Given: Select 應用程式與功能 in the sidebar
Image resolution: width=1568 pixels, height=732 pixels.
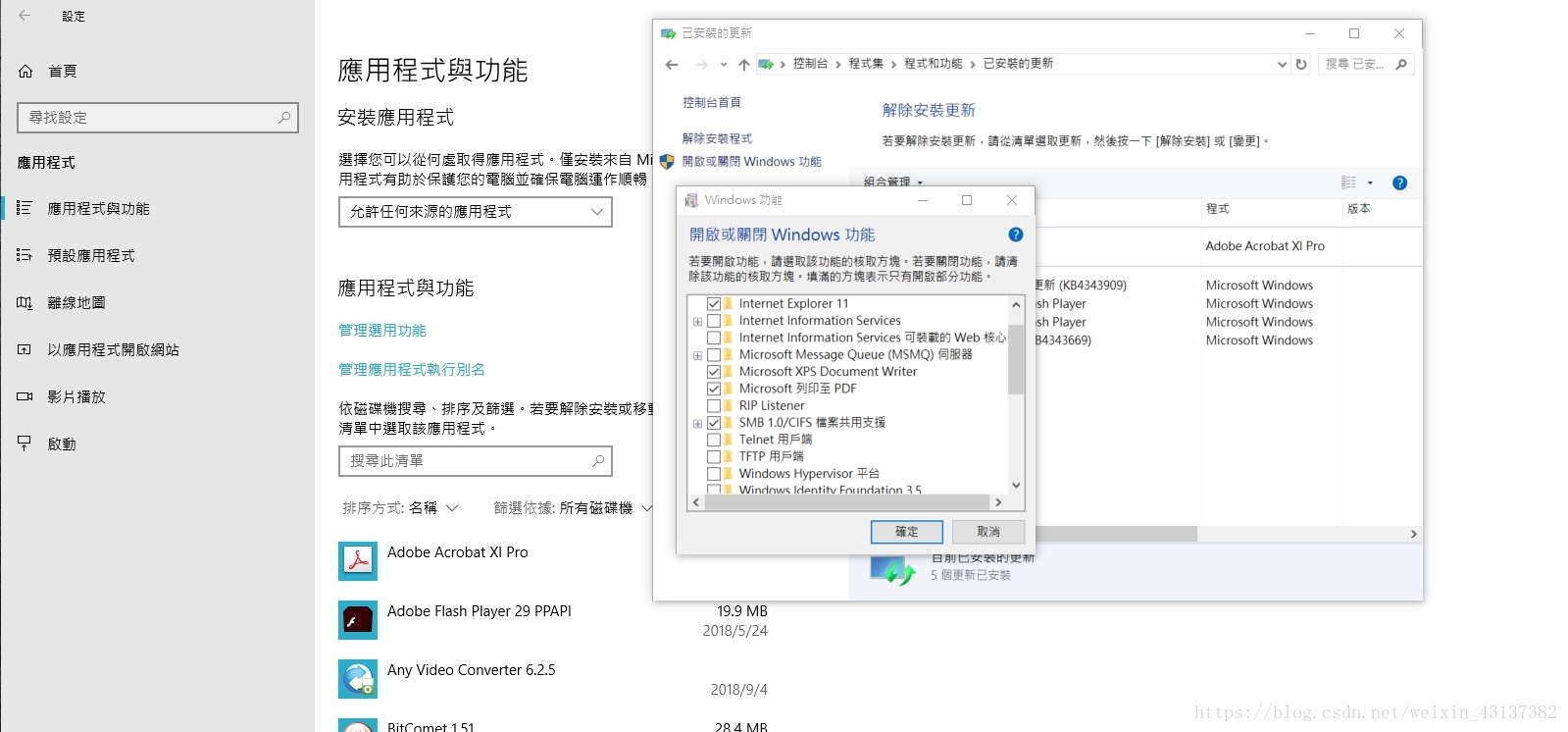Looking at the screenshot, I should [98, 208].
